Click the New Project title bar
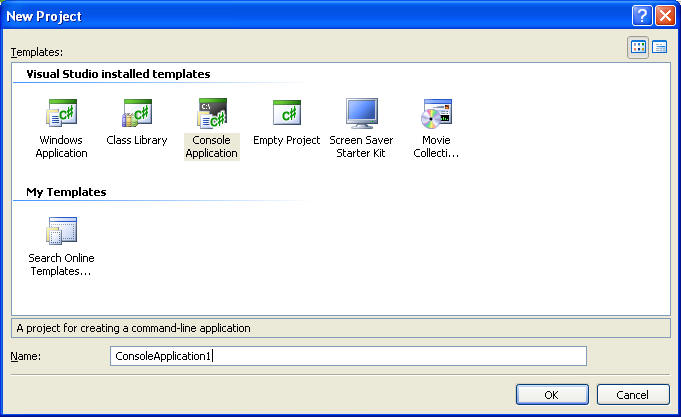The image size is (681, 417). coord(300,16)
